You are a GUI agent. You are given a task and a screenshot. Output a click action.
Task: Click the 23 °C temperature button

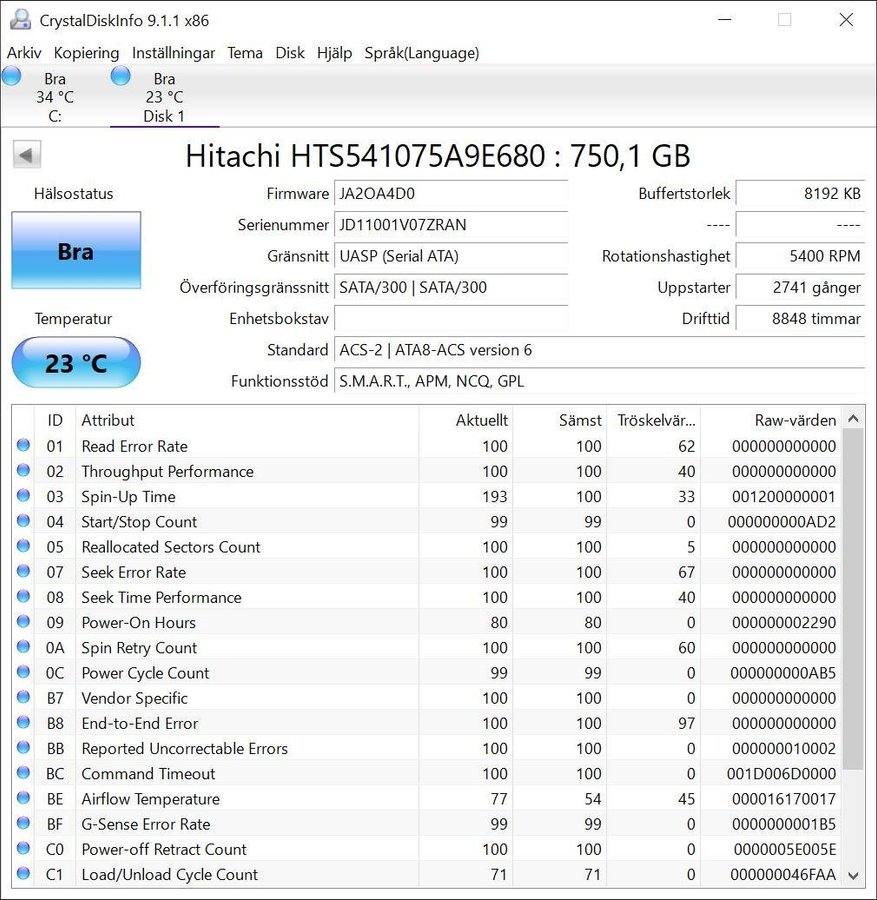coord(76,363)
